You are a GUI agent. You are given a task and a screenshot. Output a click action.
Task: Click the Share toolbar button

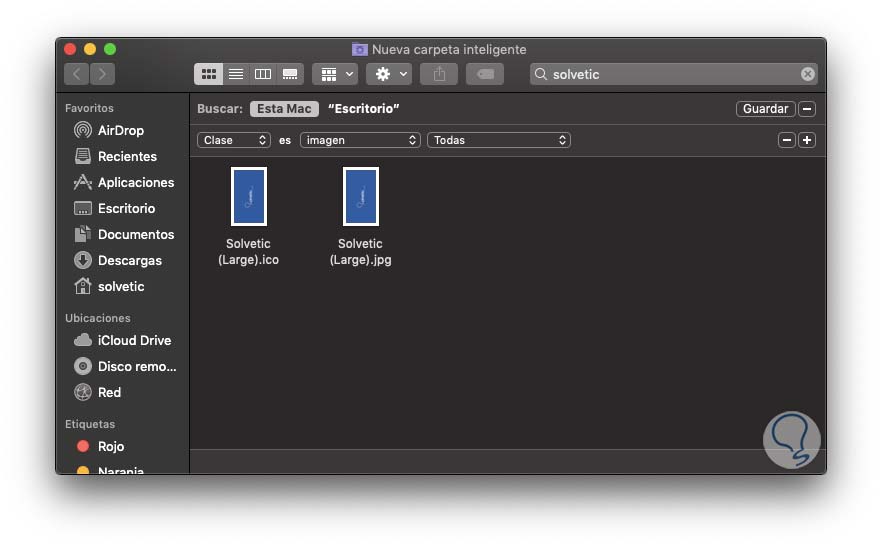pos(439,74)
